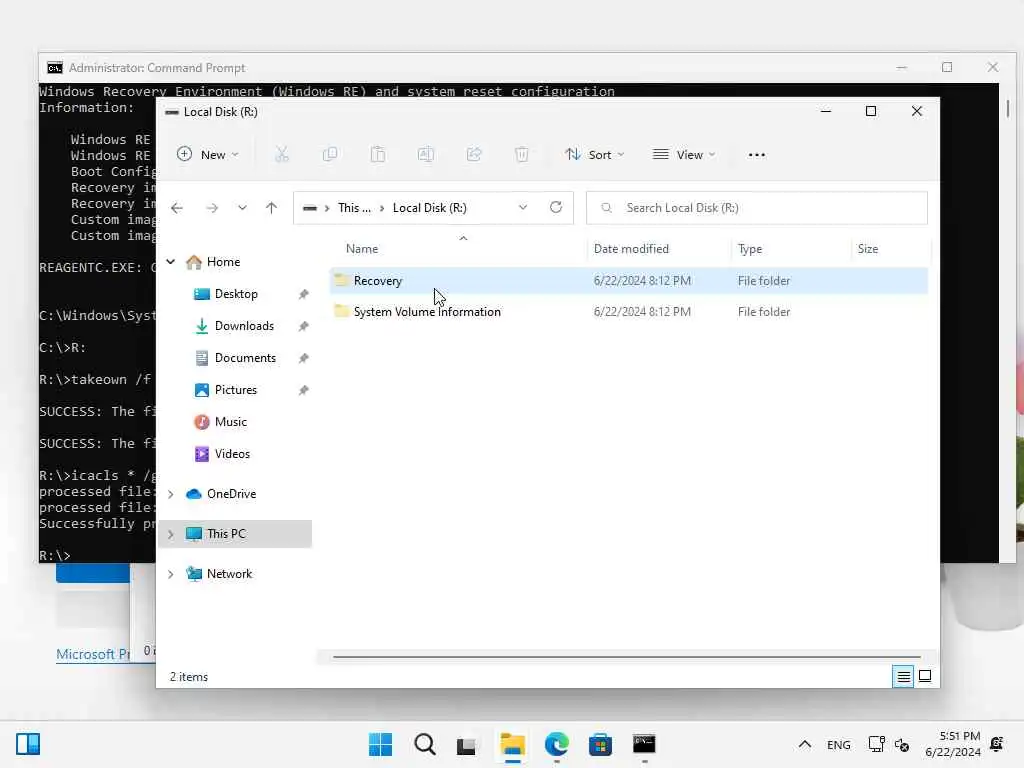The image size is (1024, 768).
Task: Go forward with the right arrow
Action: click(x=212, y=208)
